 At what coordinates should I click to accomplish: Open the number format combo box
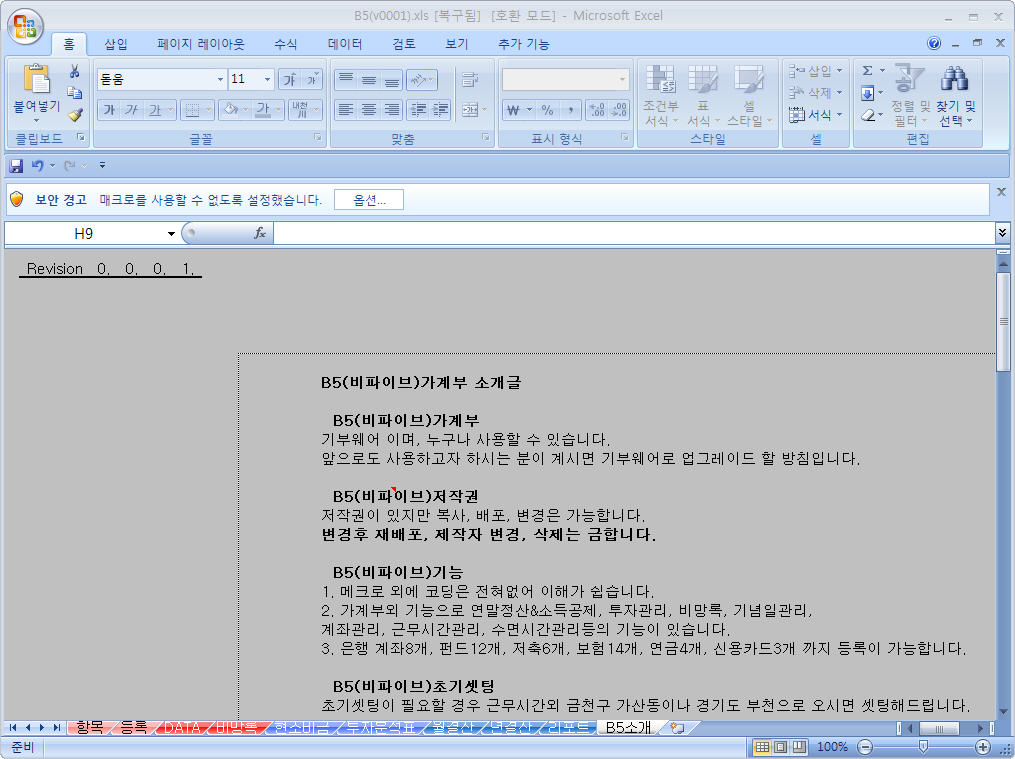(565, 80)
